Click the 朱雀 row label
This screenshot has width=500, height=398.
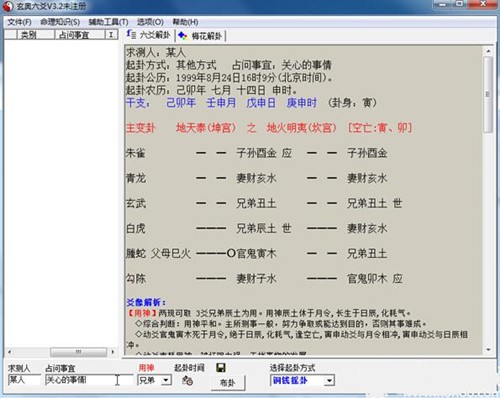point(136,153)
